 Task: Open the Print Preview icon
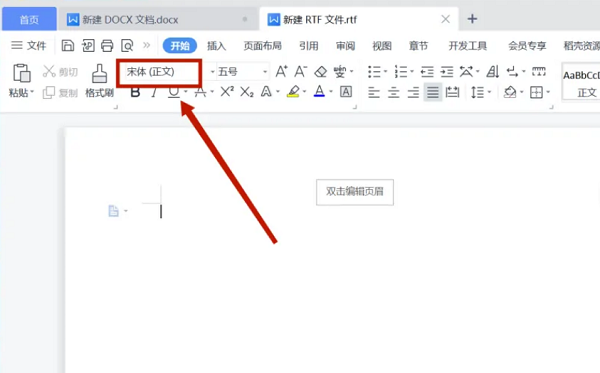[127, 46]
